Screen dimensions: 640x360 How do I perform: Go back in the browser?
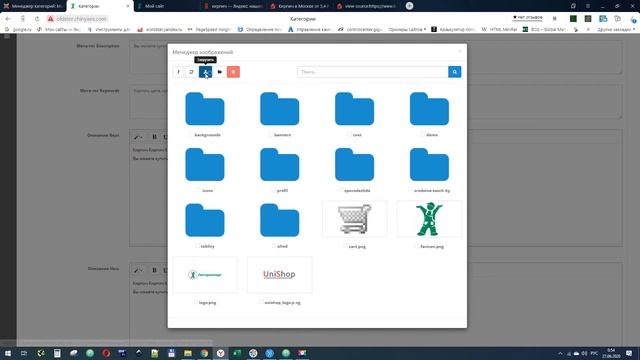(8, 19)
